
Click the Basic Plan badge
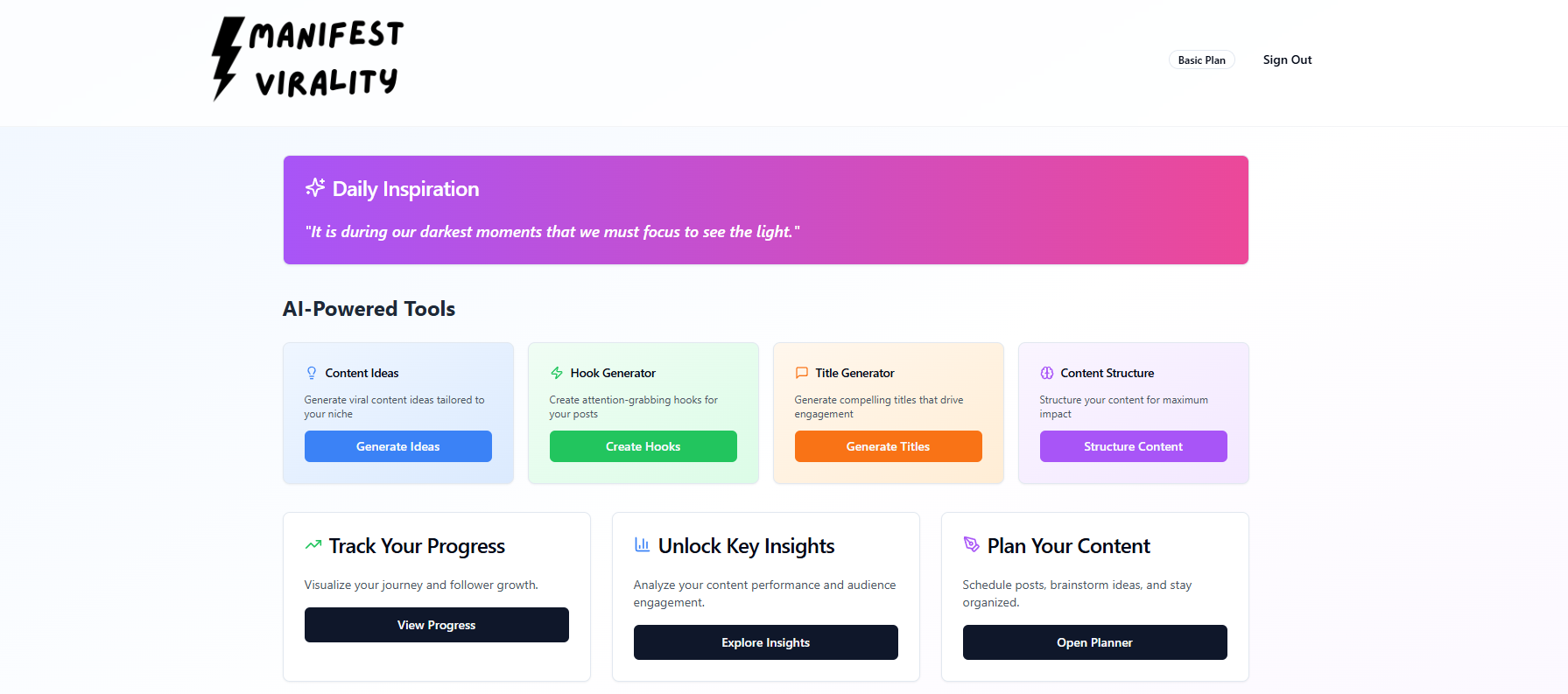click(1202, 60)
